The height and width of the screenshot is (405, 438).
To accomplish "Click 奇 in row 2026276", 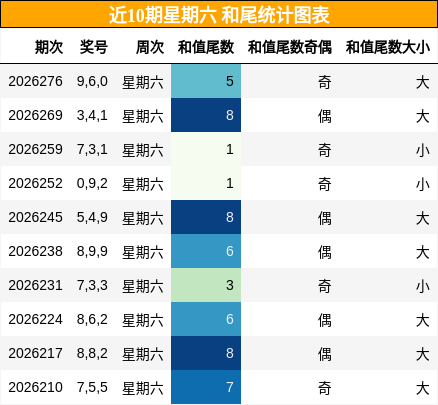I will pos(325,82).
